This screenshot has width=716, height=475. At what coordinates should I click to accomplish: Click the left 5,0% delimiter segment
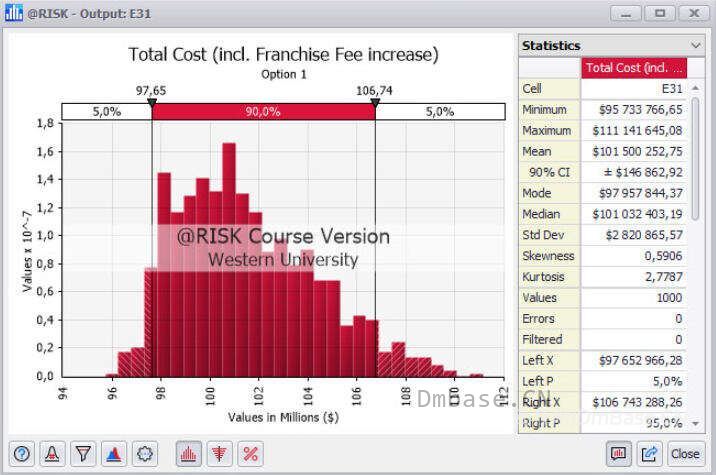(x=107, y=111)
